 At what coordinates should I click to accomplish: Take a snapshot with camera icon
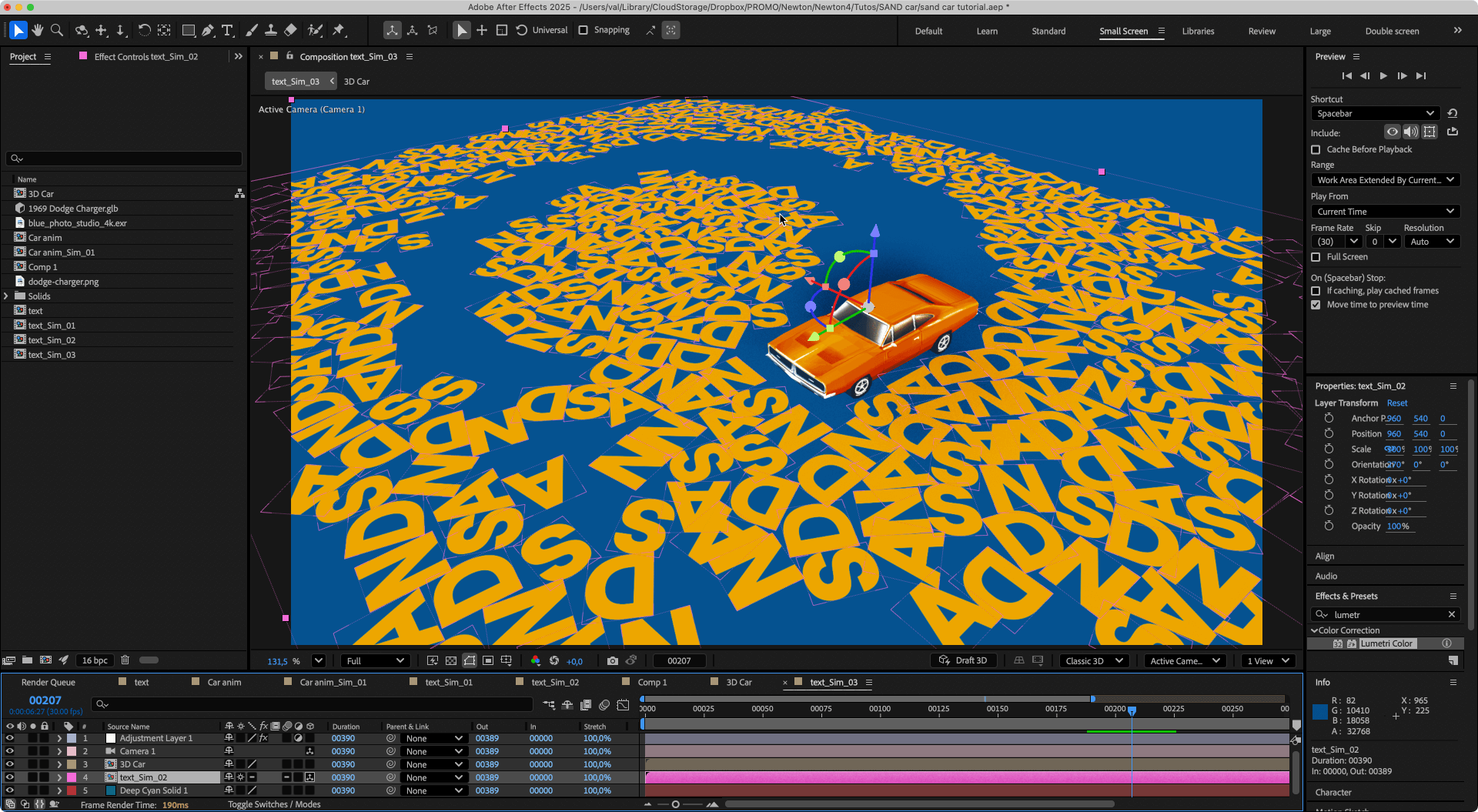tap(612, 660)
